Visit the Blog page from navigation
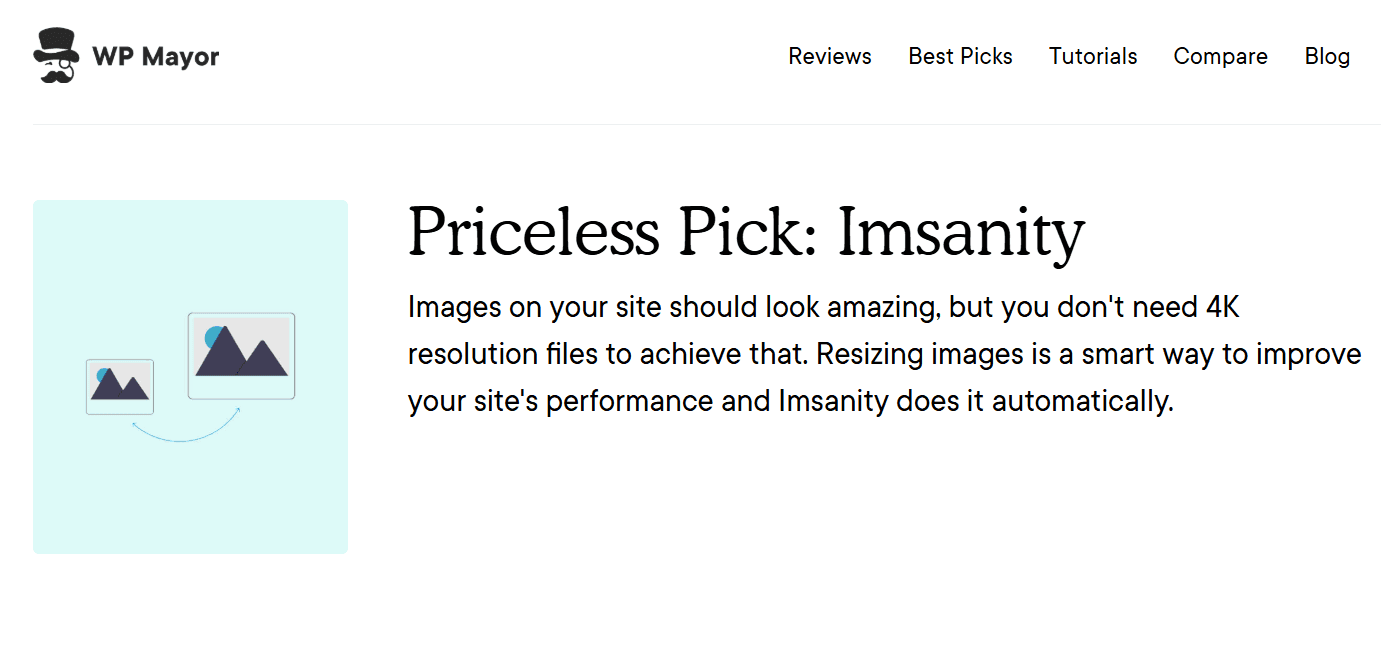Screen dimensions: 1381x669 click(x=1327, y=56)
